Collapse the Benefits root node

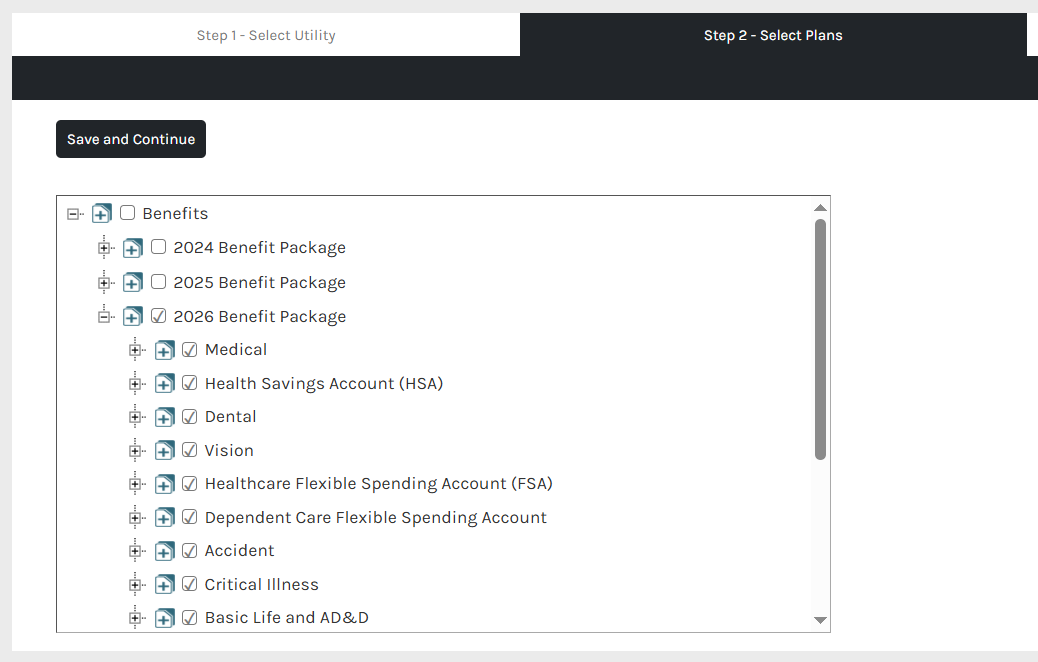(x=73, y=214)
